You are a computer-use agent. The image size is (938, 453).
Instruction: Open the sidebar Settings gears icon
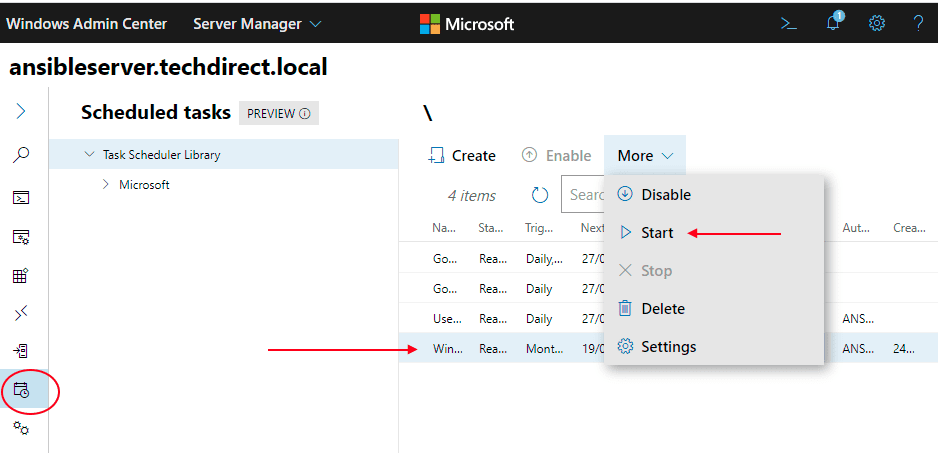pos(21,428)
